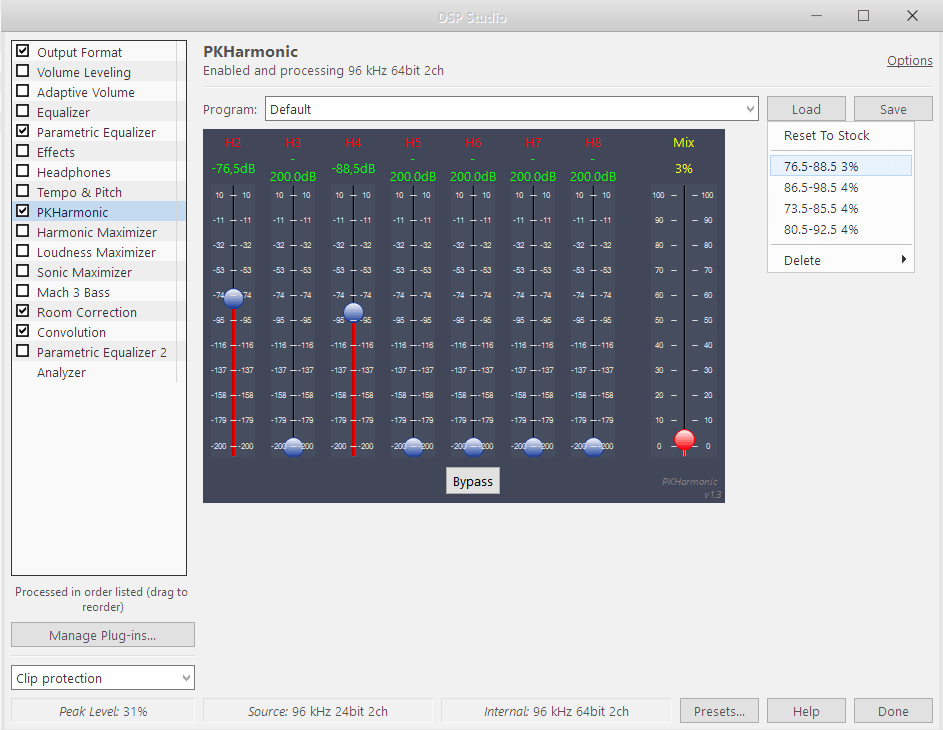
Task: Open the Presets dialog
Action: (719, 711)
